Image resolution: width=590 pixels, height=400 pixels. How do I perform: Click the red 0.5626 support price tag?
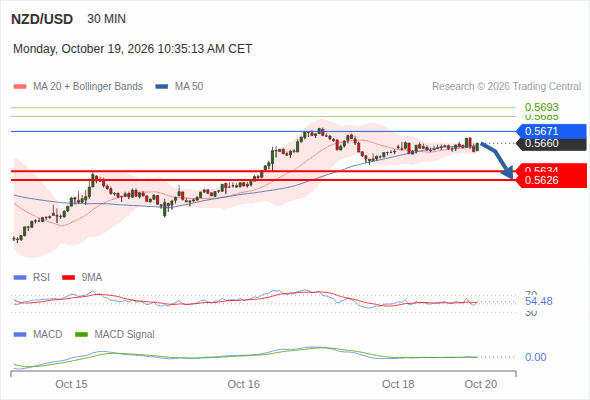pyautogui.click(x=552, y=180)
